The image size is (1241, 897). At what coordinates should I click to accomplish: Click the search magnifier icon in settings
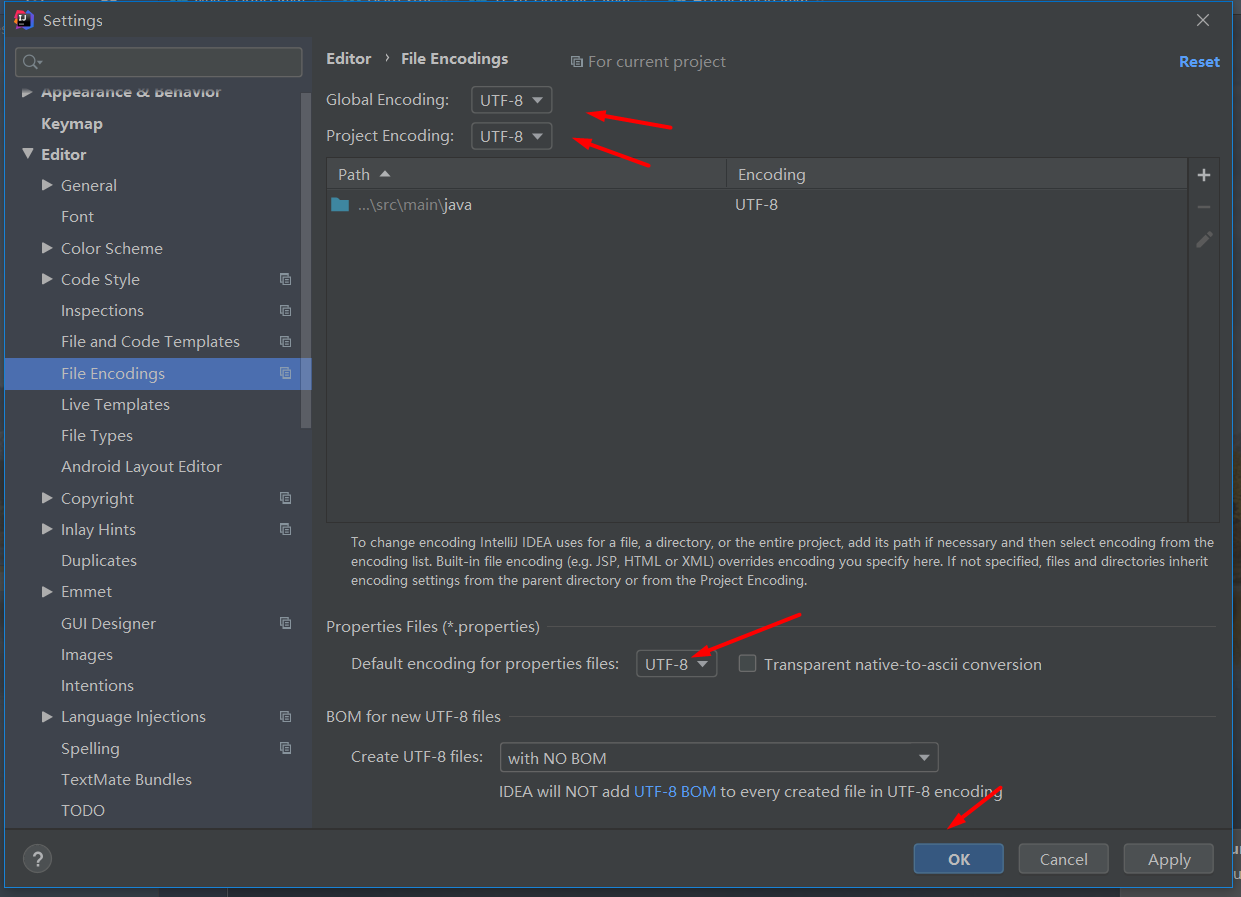click(31, 62)
